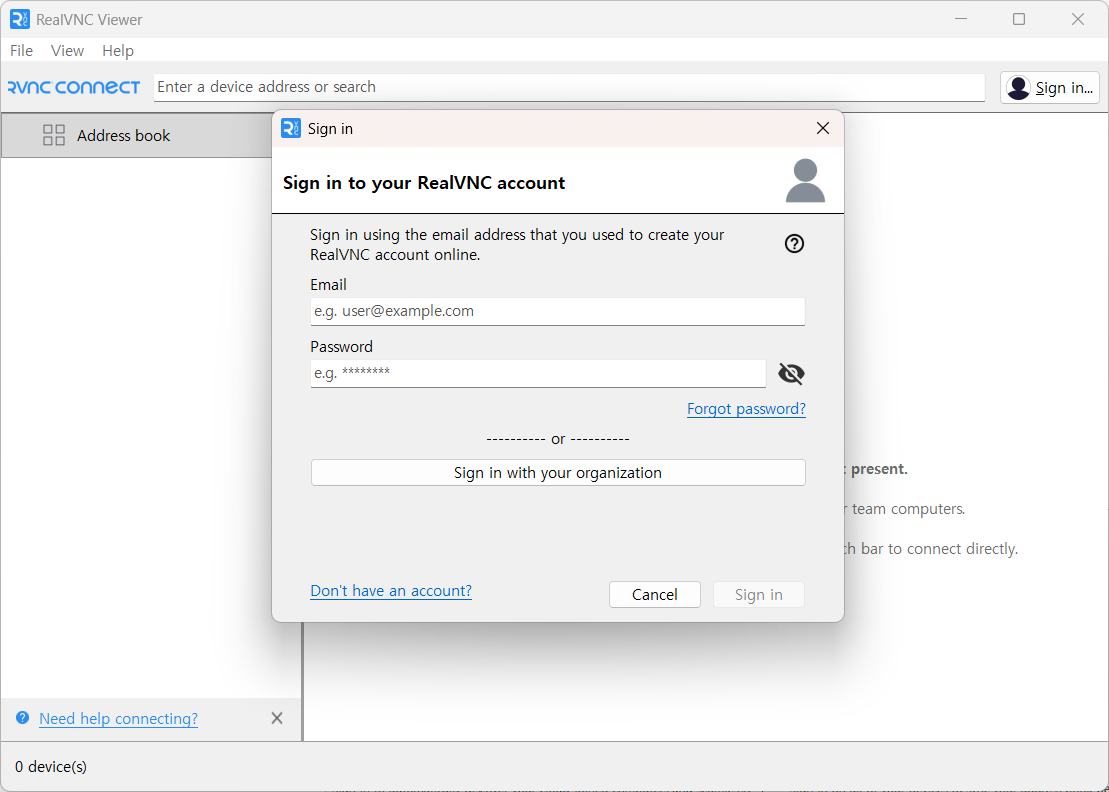
Task: Click the blue help icon beside Need help connecting
Action: click(x=23, y=718)
